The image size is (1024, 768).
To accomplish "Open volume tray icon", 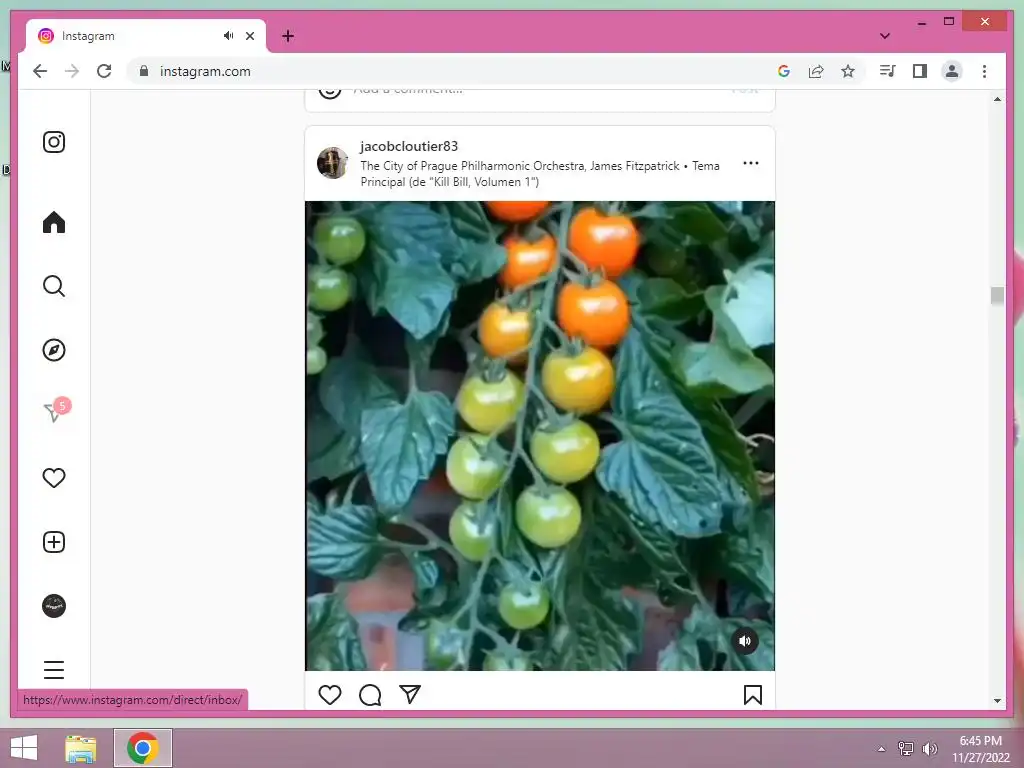I will 929,748.
